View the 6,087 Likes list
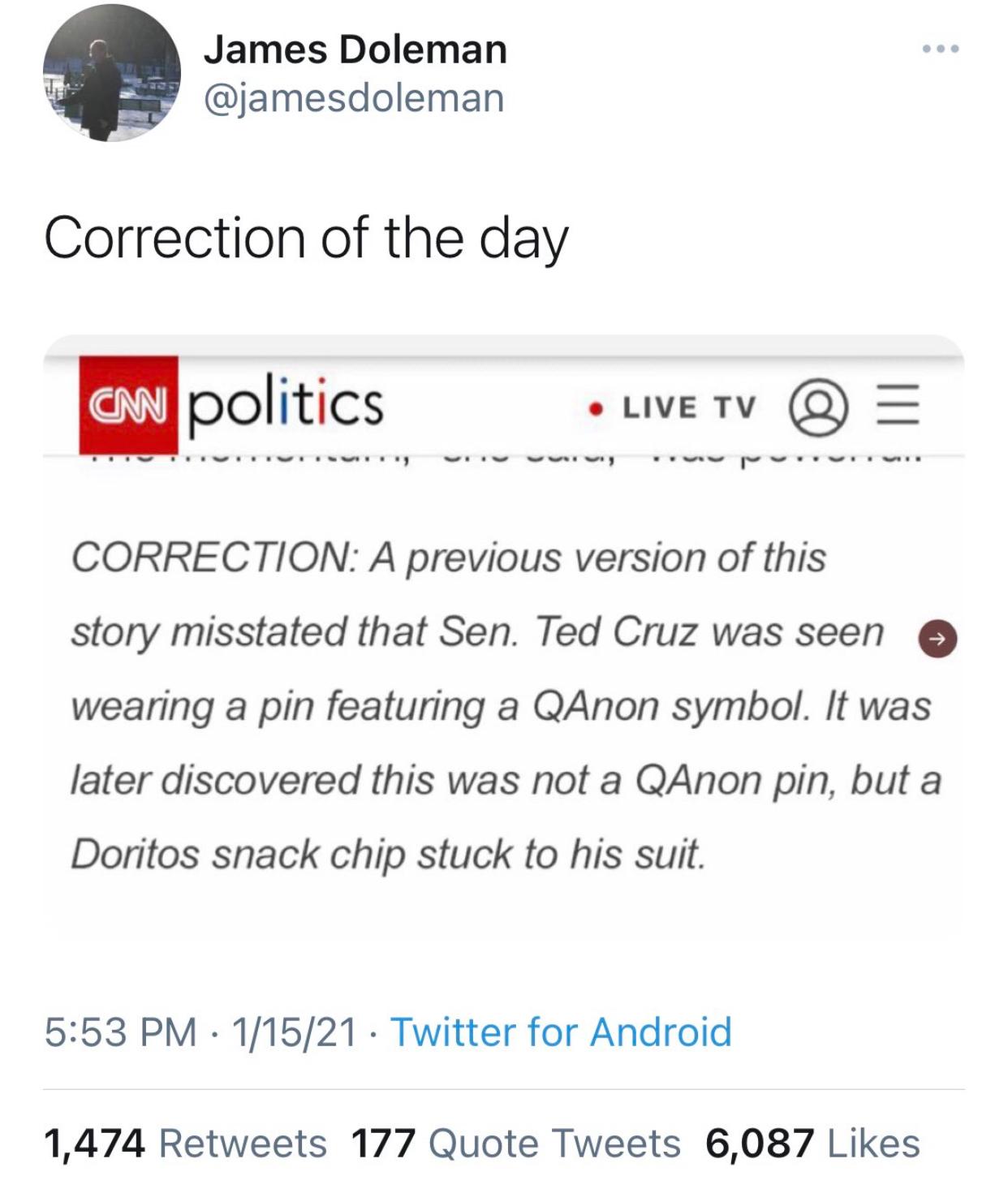The width and height of the screenshot is (1008, 1189). coord(812,1143)
